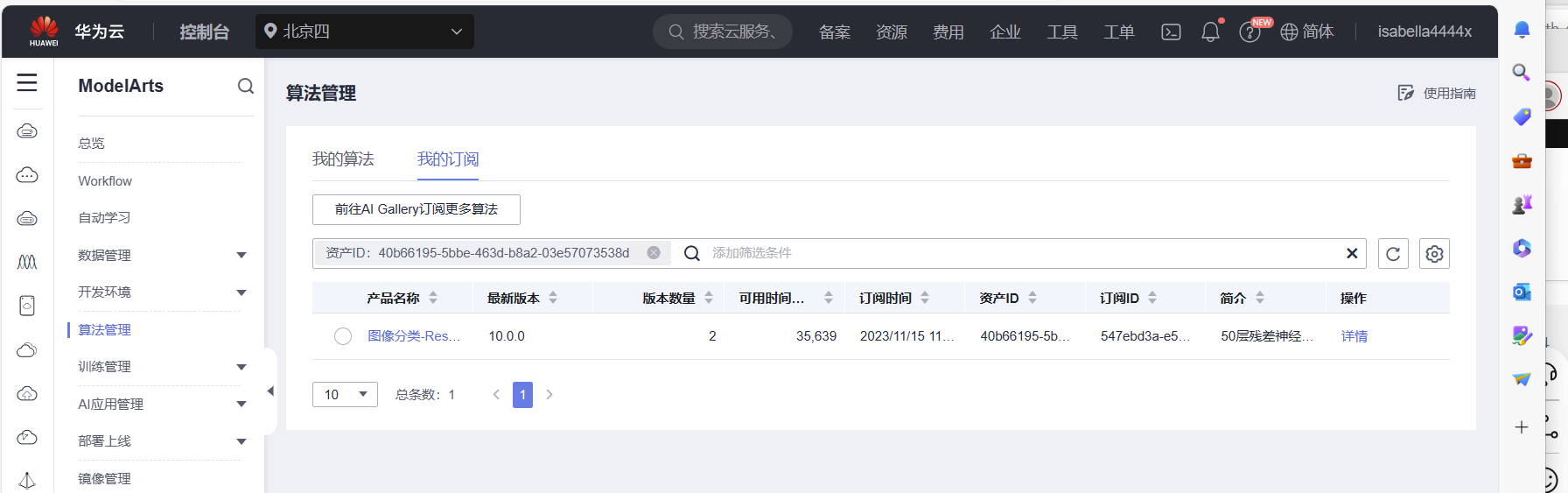Click the ModelArts sidebar search icon
This screenshot has width=1568, height=493.
(246, 86)
